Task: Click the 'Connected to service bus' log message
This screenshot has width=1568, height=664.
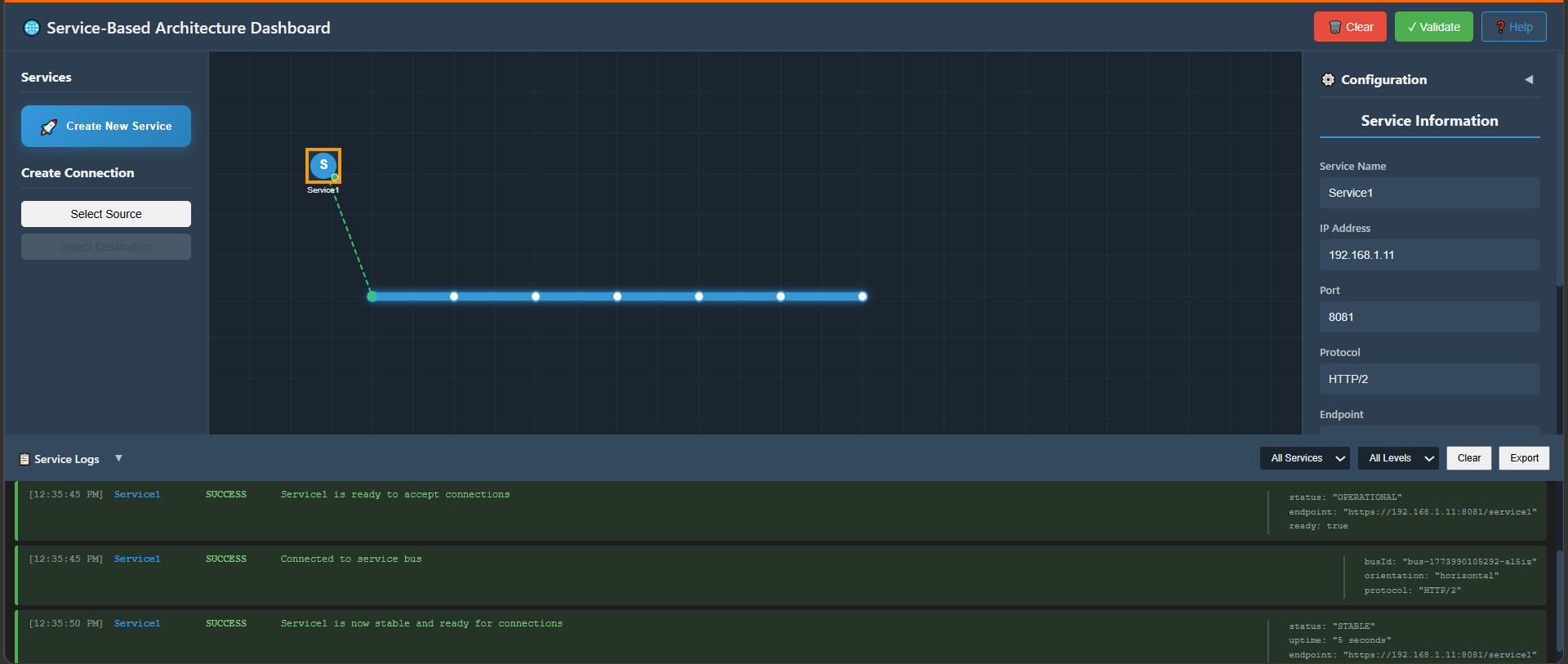Action: tap(351, 559)
